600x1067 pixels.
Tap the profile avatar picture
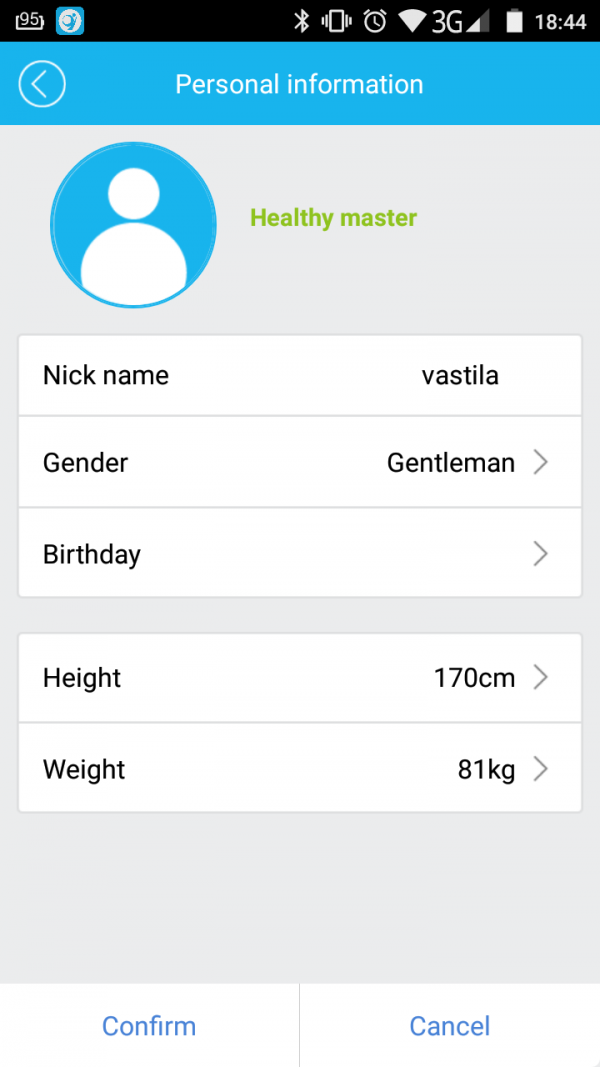pyautogui.click(x=133, y=224)
